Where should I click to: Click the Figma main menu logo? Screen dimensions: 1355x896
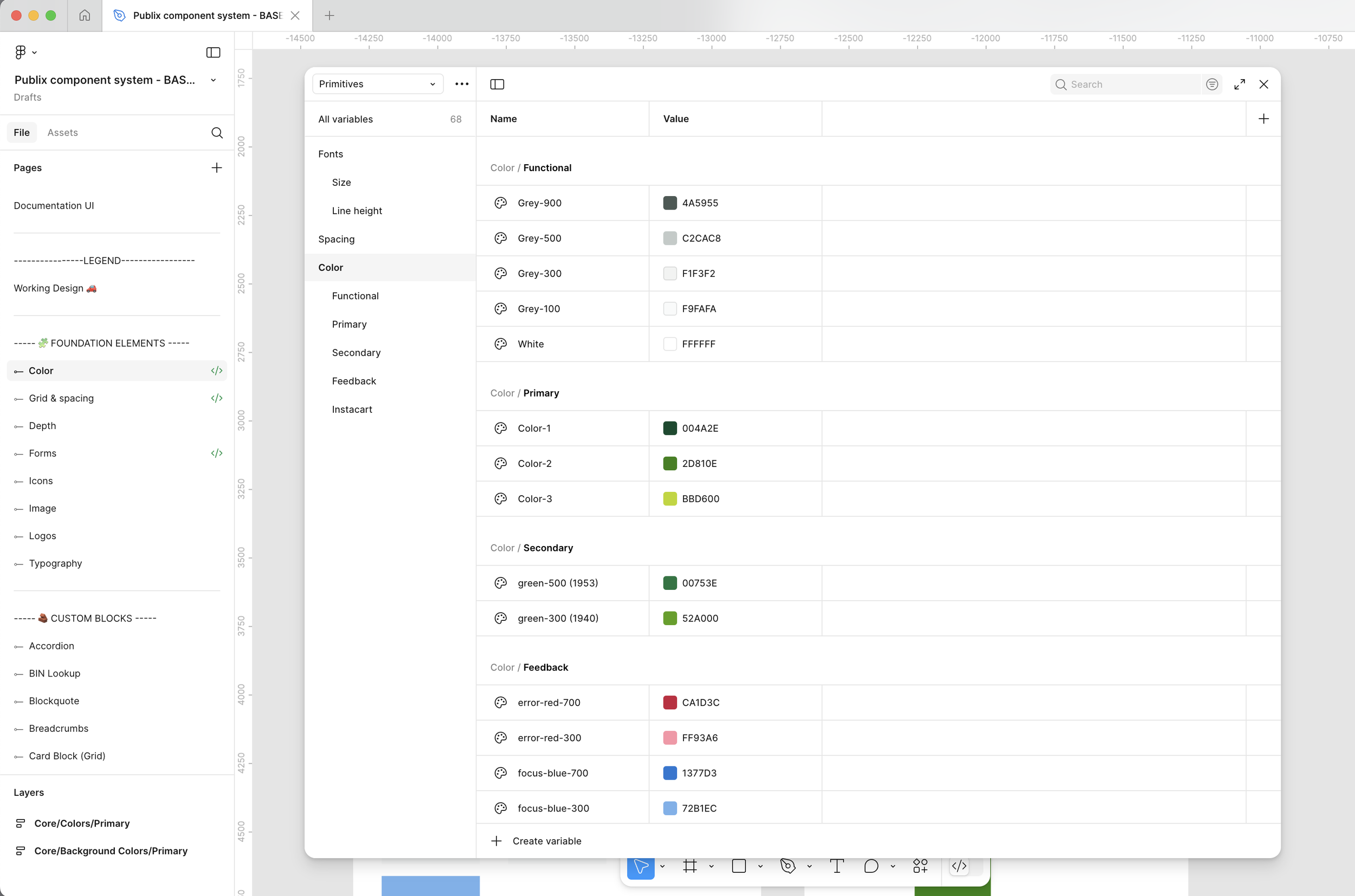coord(21,52)
